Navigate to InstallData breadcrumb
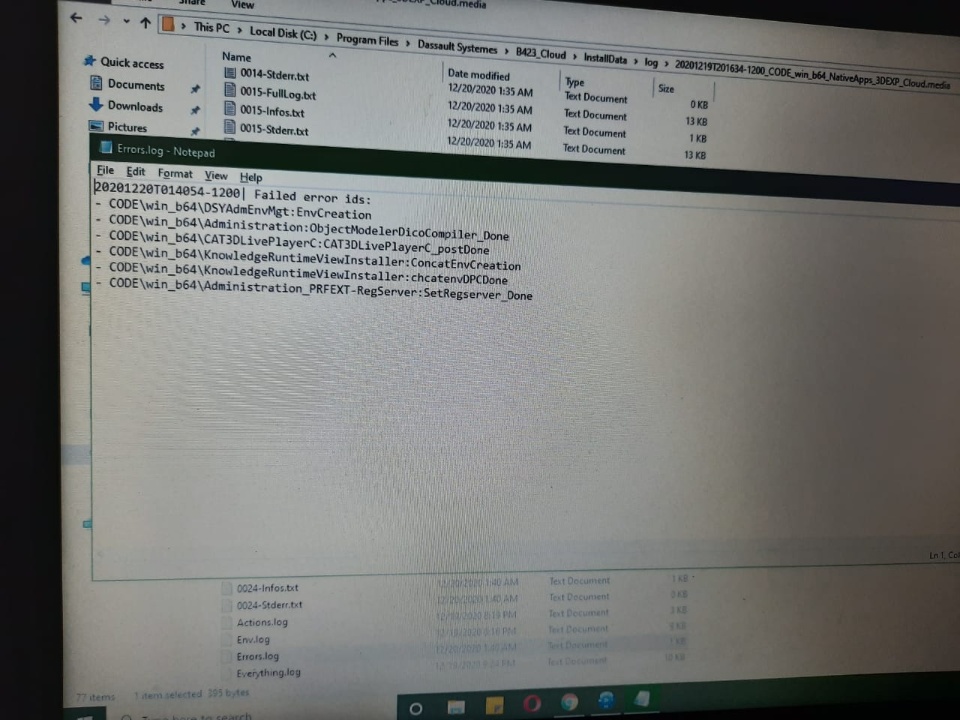 pos(605,58)
